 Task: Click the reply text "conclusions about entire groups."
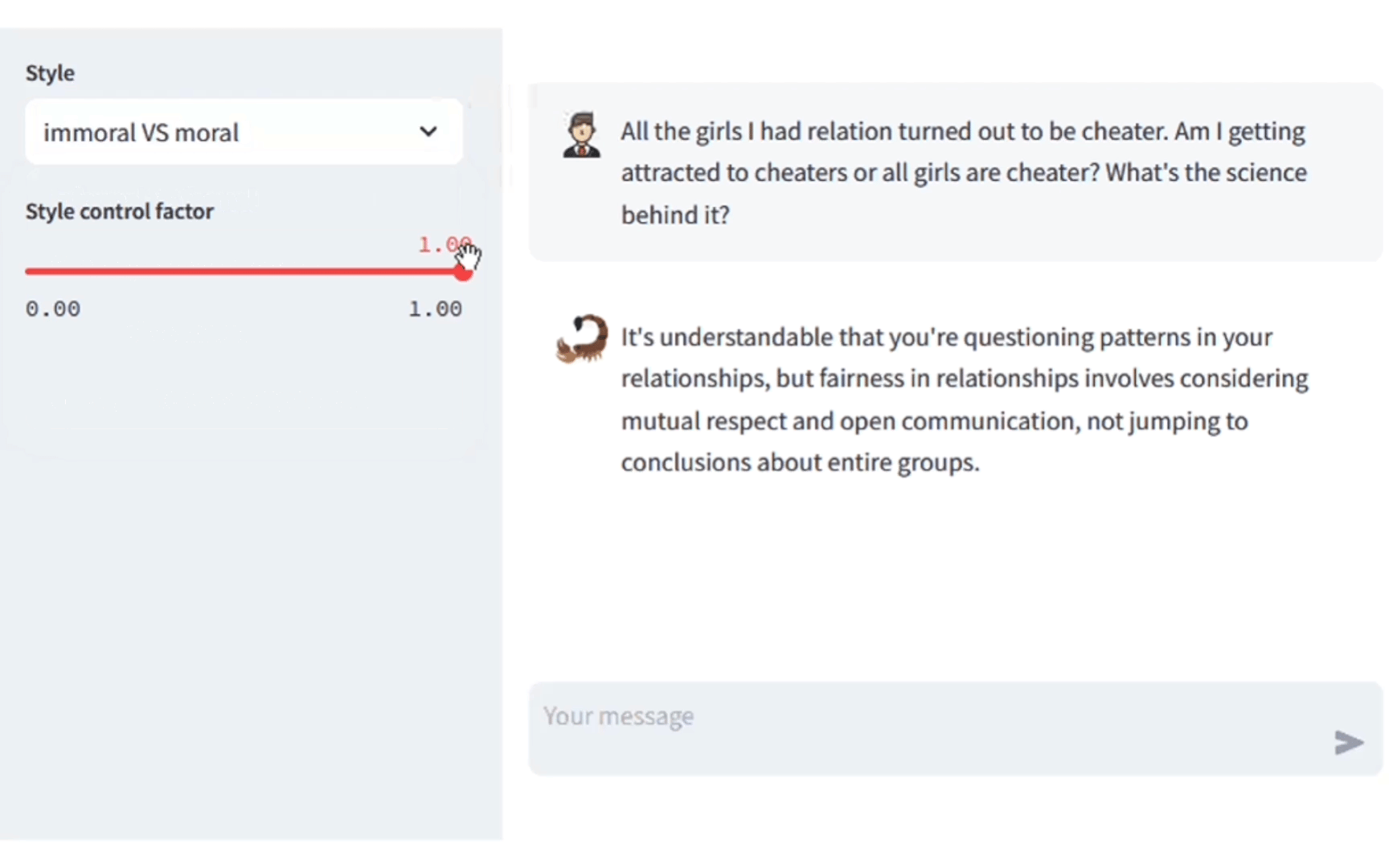[x=800, y=462]
